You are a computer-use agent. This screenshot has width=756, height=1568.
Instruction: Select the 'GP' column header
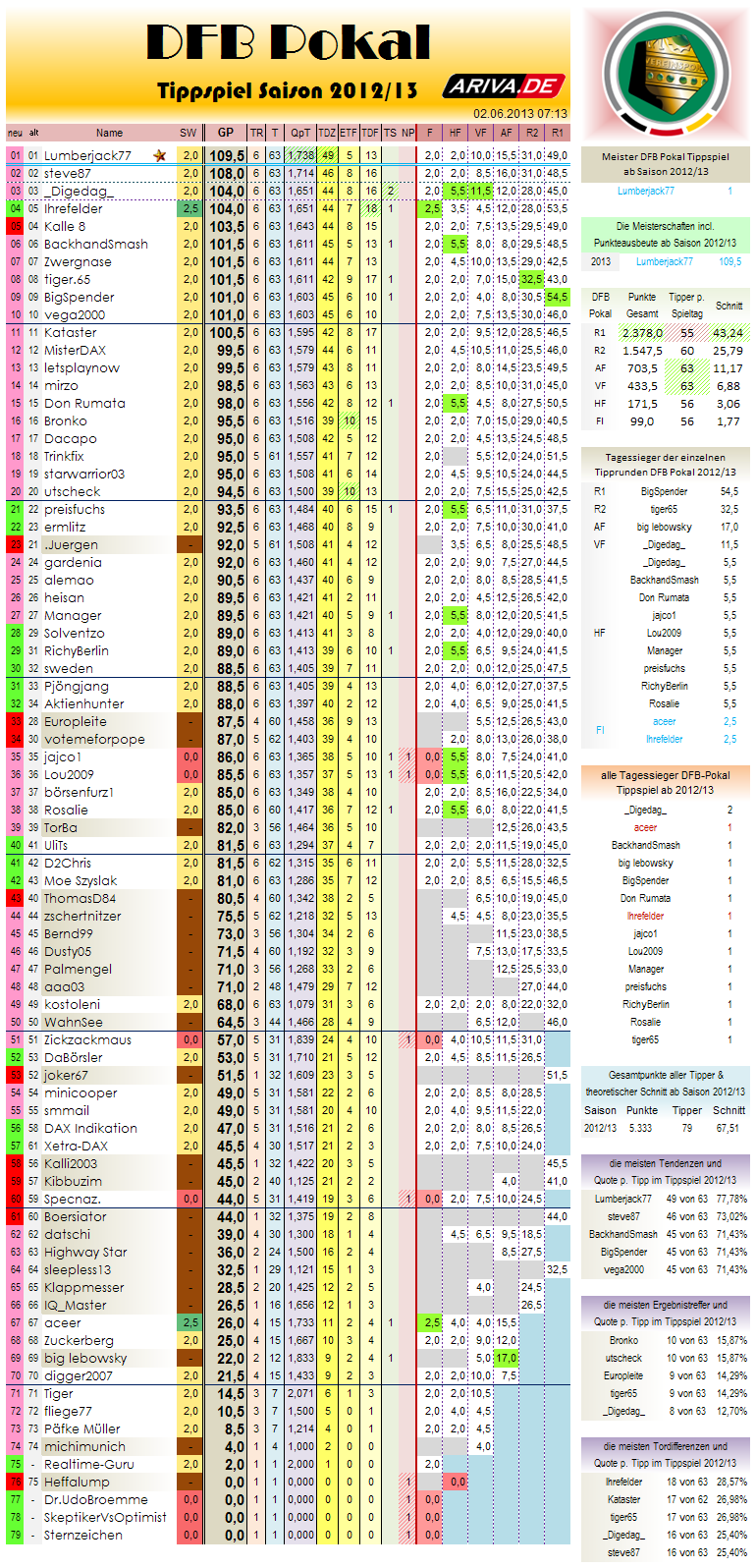[226, 133]
